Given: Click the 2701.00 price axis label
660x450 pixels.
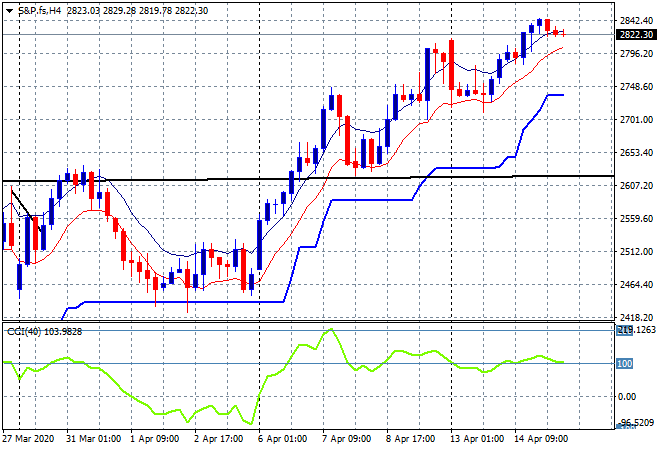Looking at the screenshot, I should coord(636,120).
